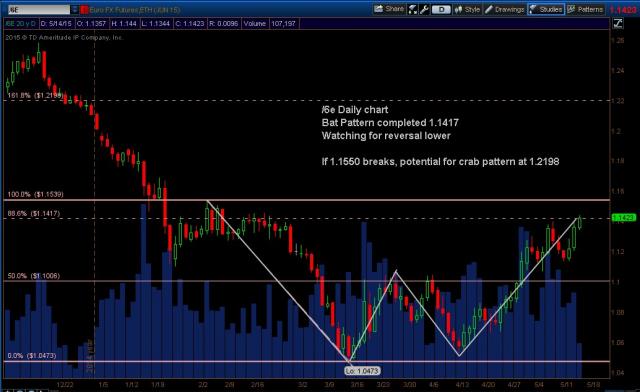Click the /6E 20 y D aggregation label
640x392 pixels.
20,24
